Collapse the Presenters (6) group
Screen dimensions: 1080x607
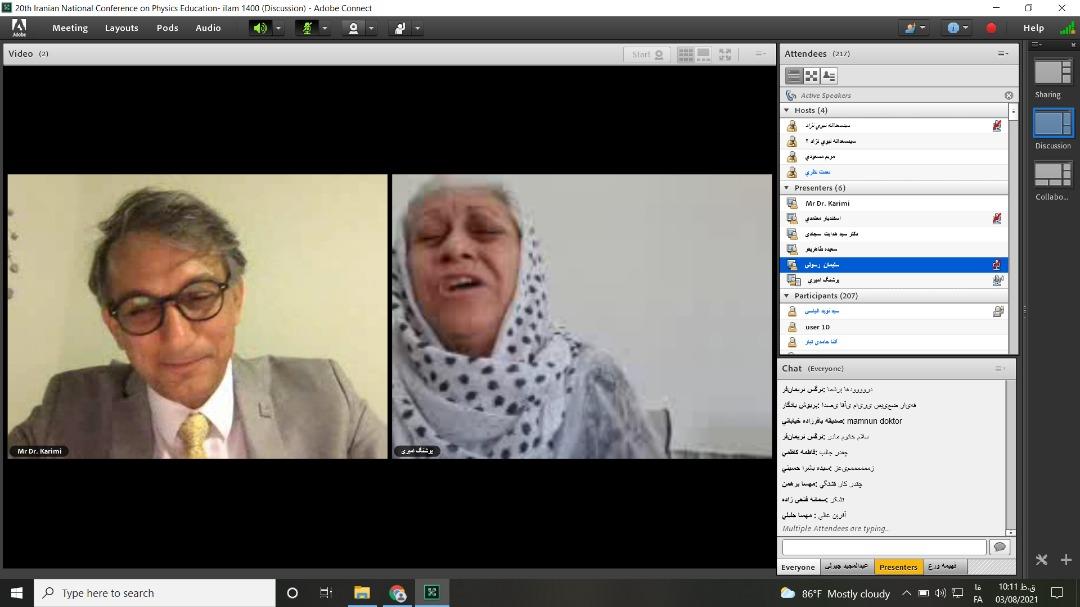click(787, 188)
